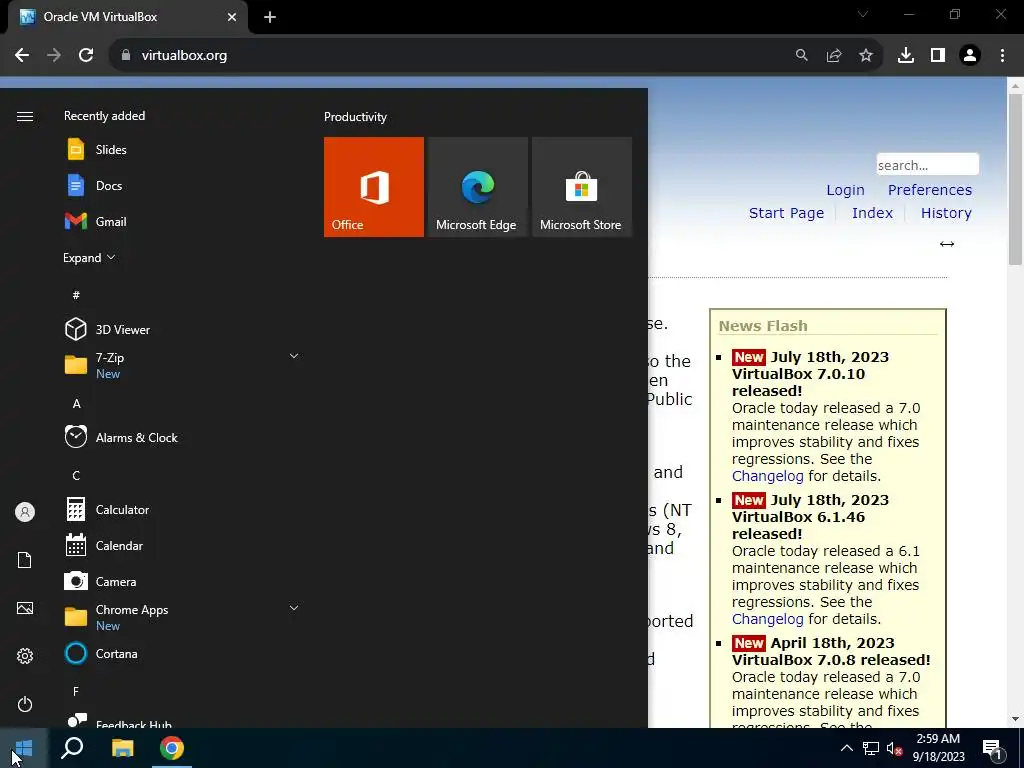
Task: Click the Windows Start button
Action: coord(24,748)
